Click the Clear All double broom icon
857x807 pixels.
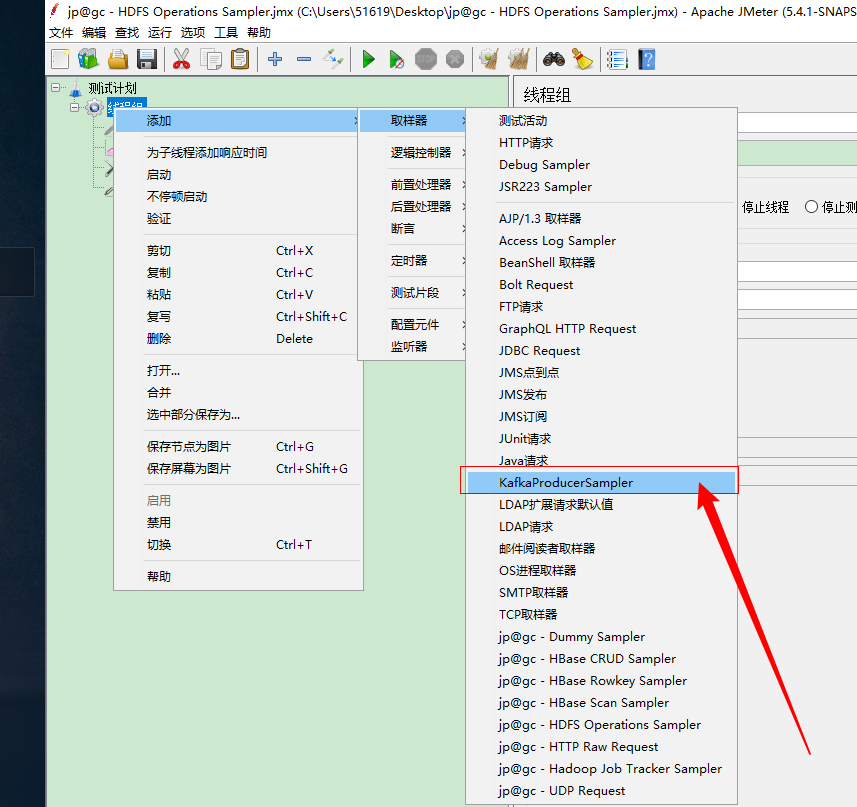tap(519, 59)
